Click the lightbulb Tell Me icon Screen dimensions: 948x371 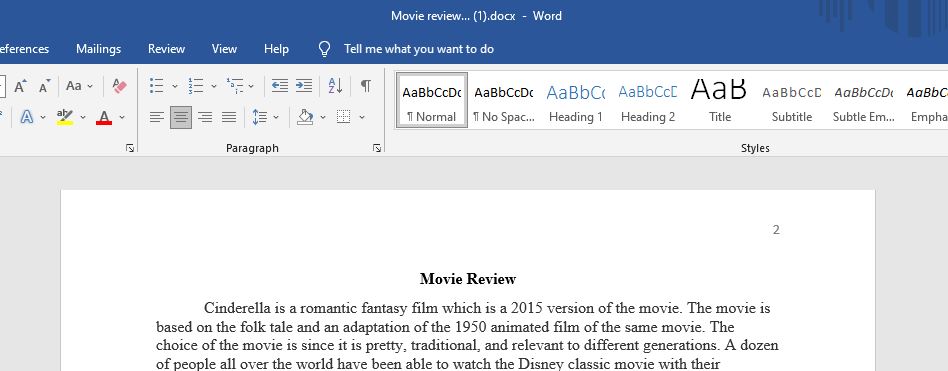point(325,49)
